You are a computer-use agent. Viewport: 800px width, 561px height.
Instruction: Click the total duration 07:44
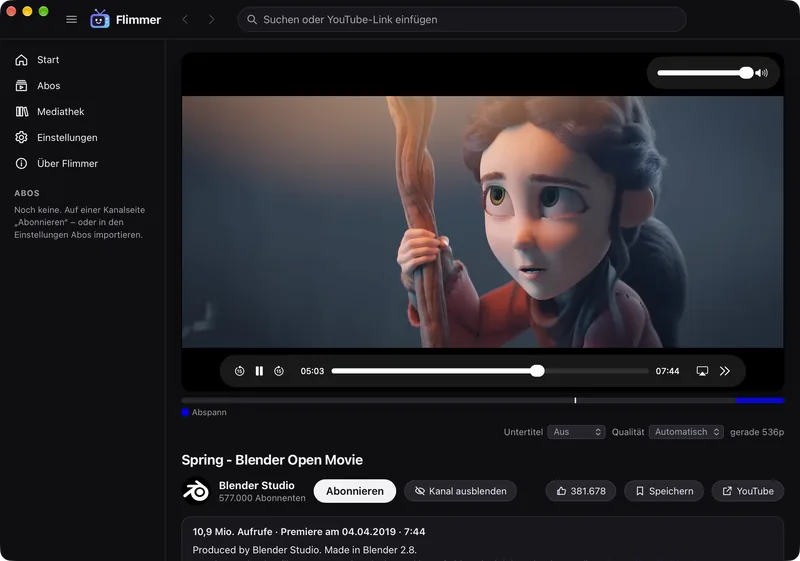tap(667, 371)
